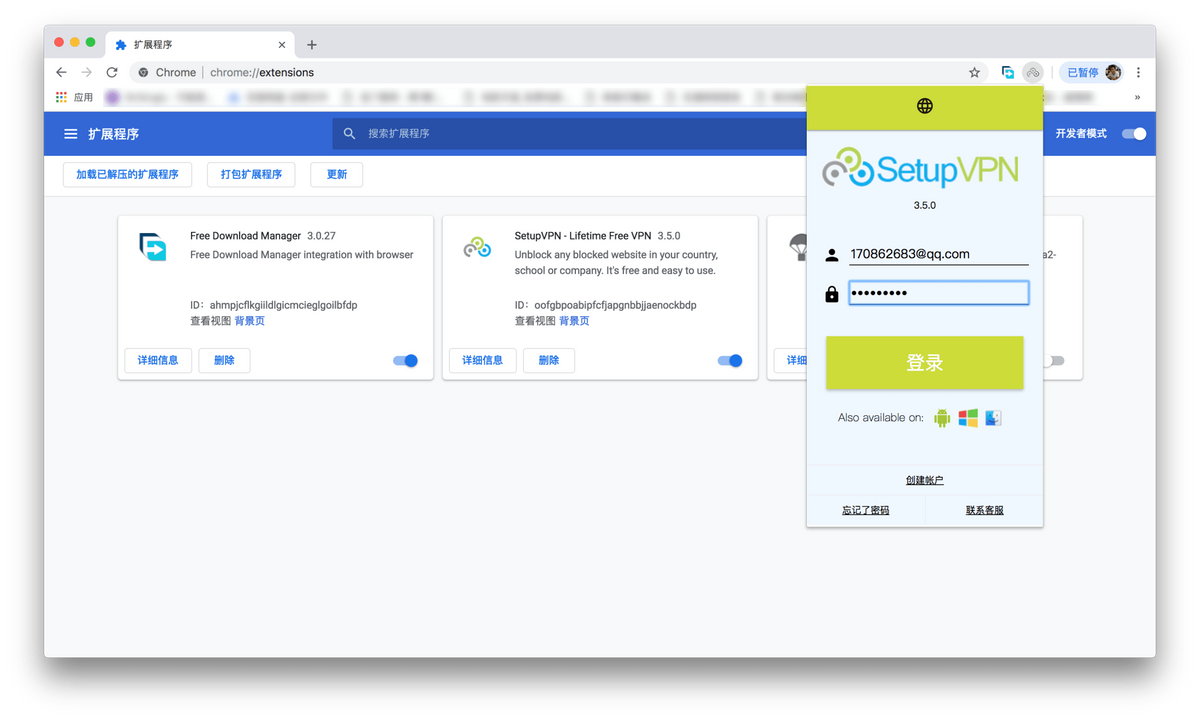Disable the SetupVPN extension toggle
This screenshot has width=1200, height=721.
click(x=730, y=361)
